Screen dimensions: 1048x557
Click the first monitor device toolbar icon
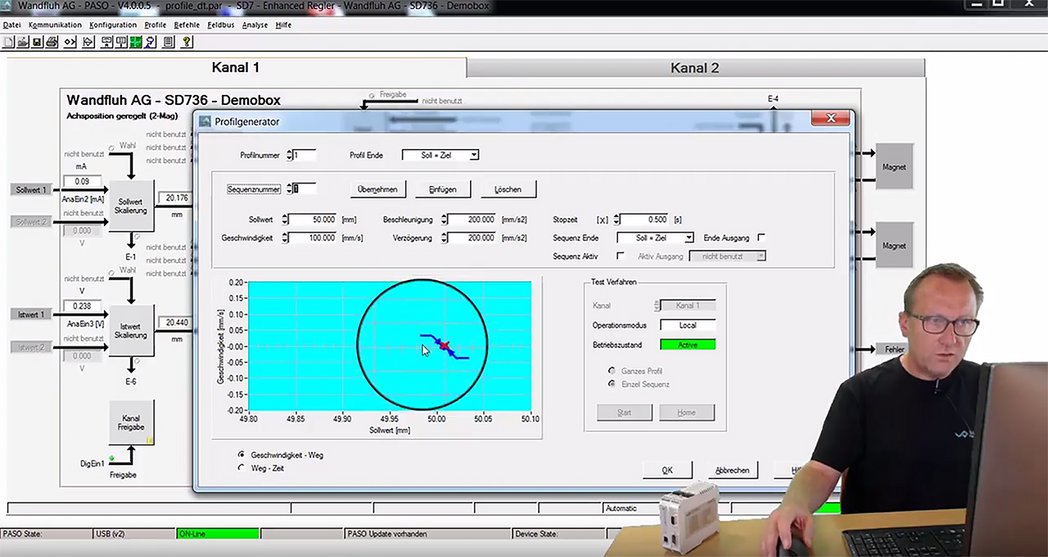(x=107, y=42)
